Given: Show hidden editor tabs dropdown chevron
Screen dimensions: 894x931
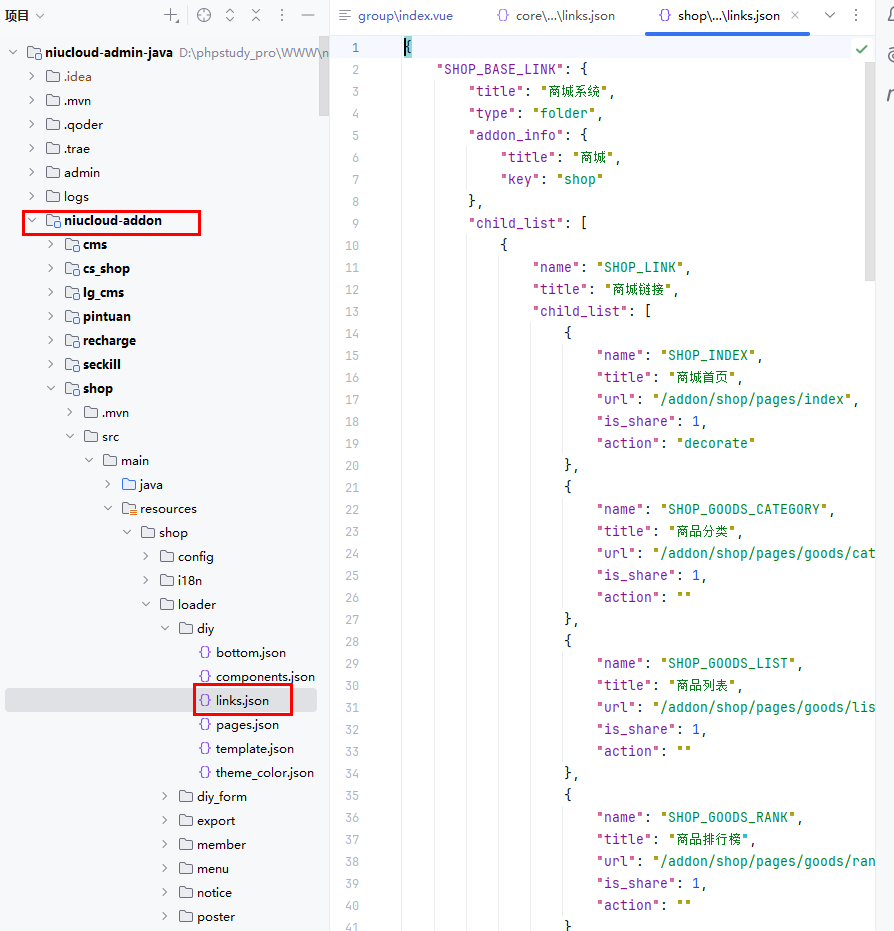Looking at the screenshot, I should point(829,15).
